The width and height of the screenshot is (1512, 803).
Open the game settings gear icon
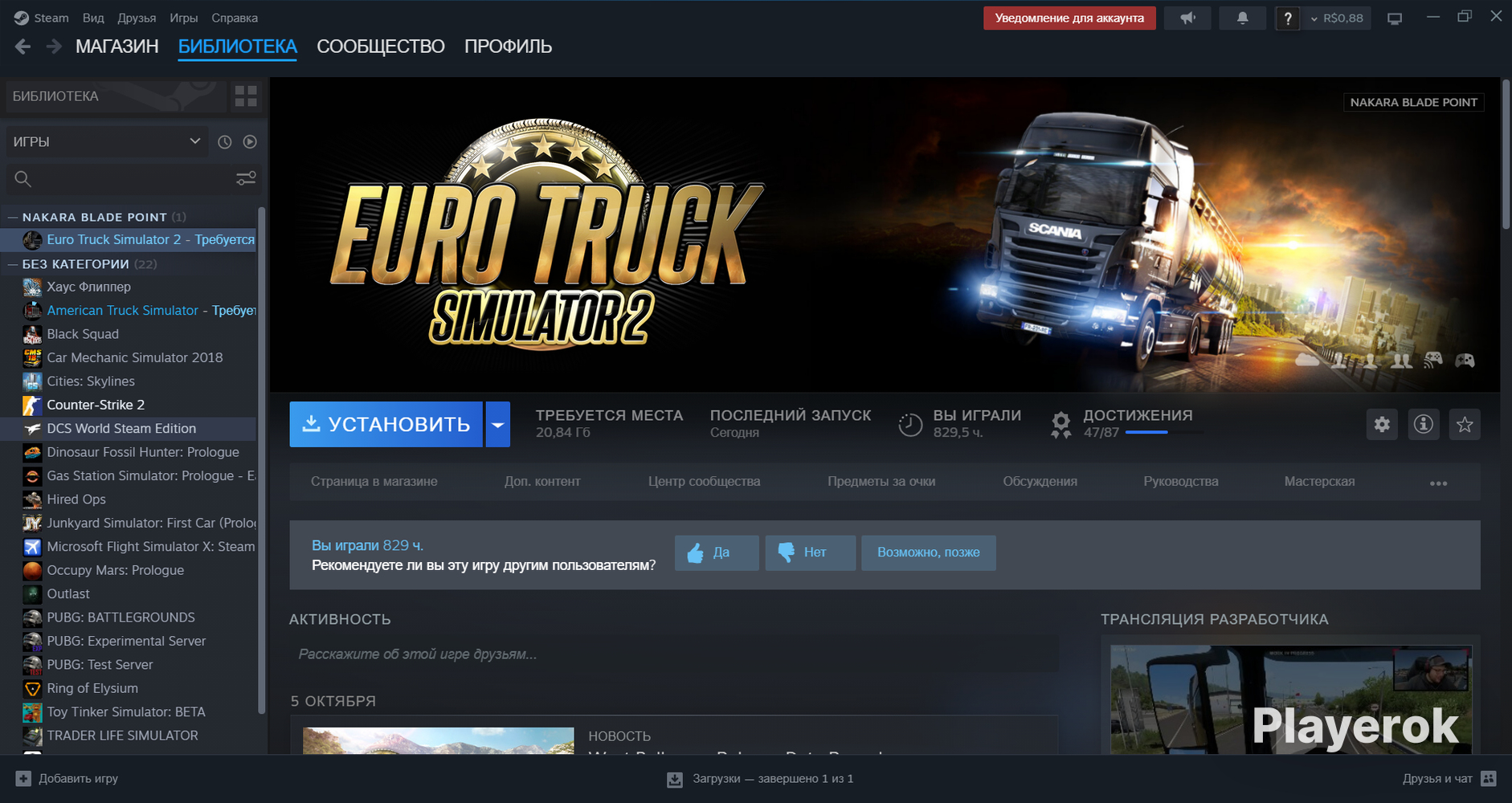tap(1382, 425)
